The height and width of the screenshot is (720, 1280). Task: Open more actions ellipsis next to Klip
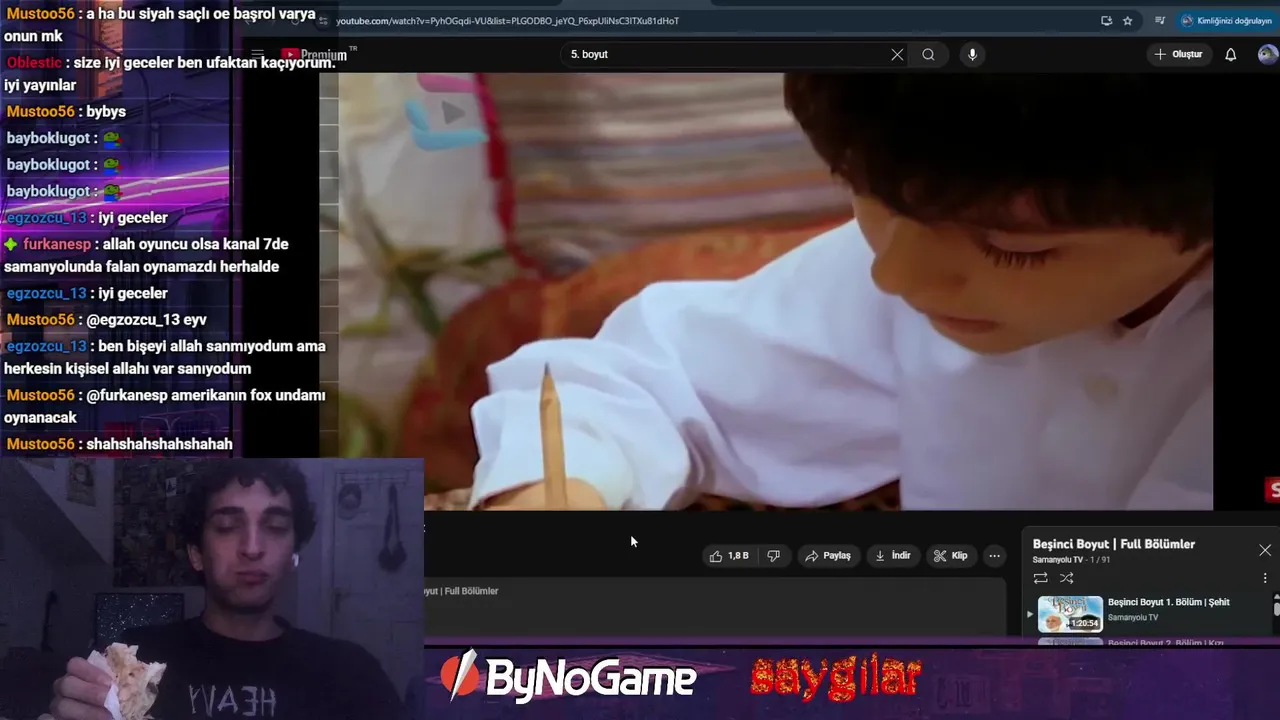click(x=994, y=556)
